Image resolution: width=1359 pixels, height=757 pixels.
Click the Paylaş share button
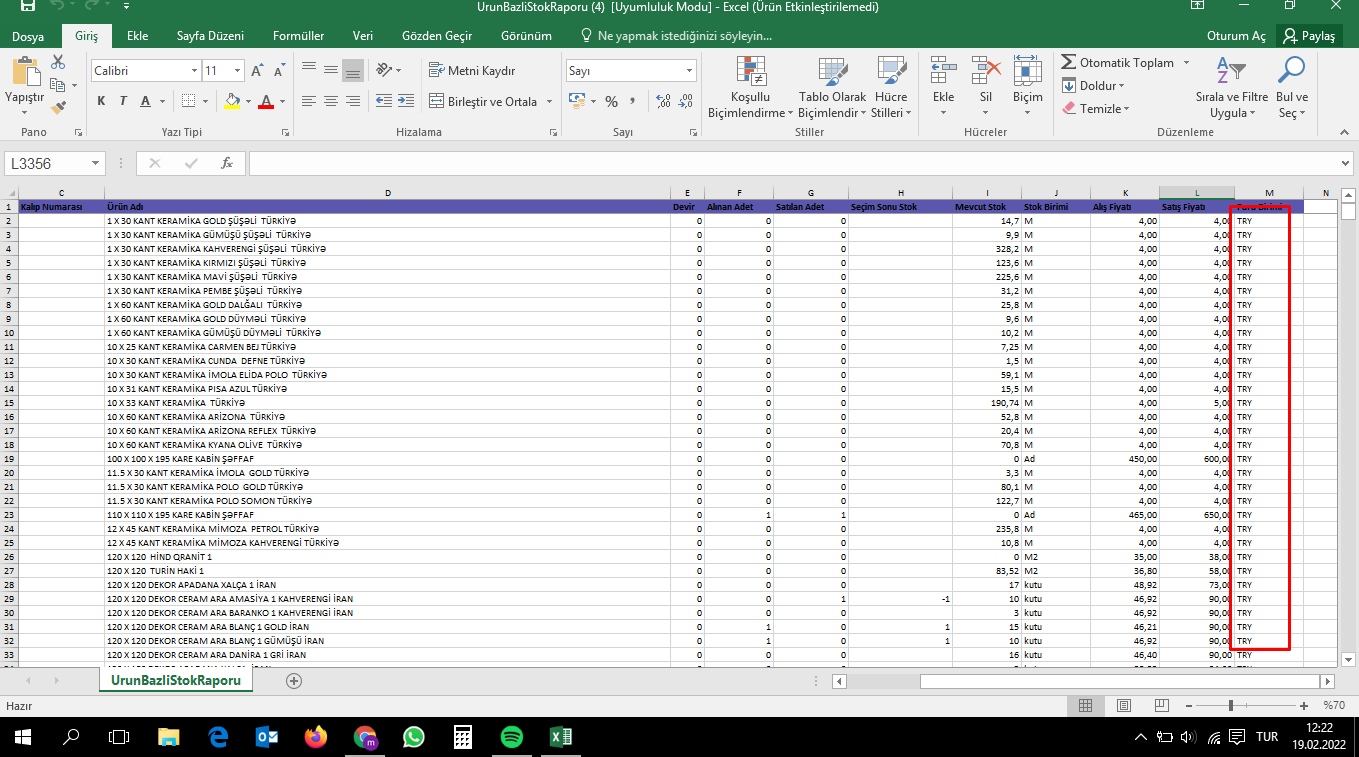1309,36
